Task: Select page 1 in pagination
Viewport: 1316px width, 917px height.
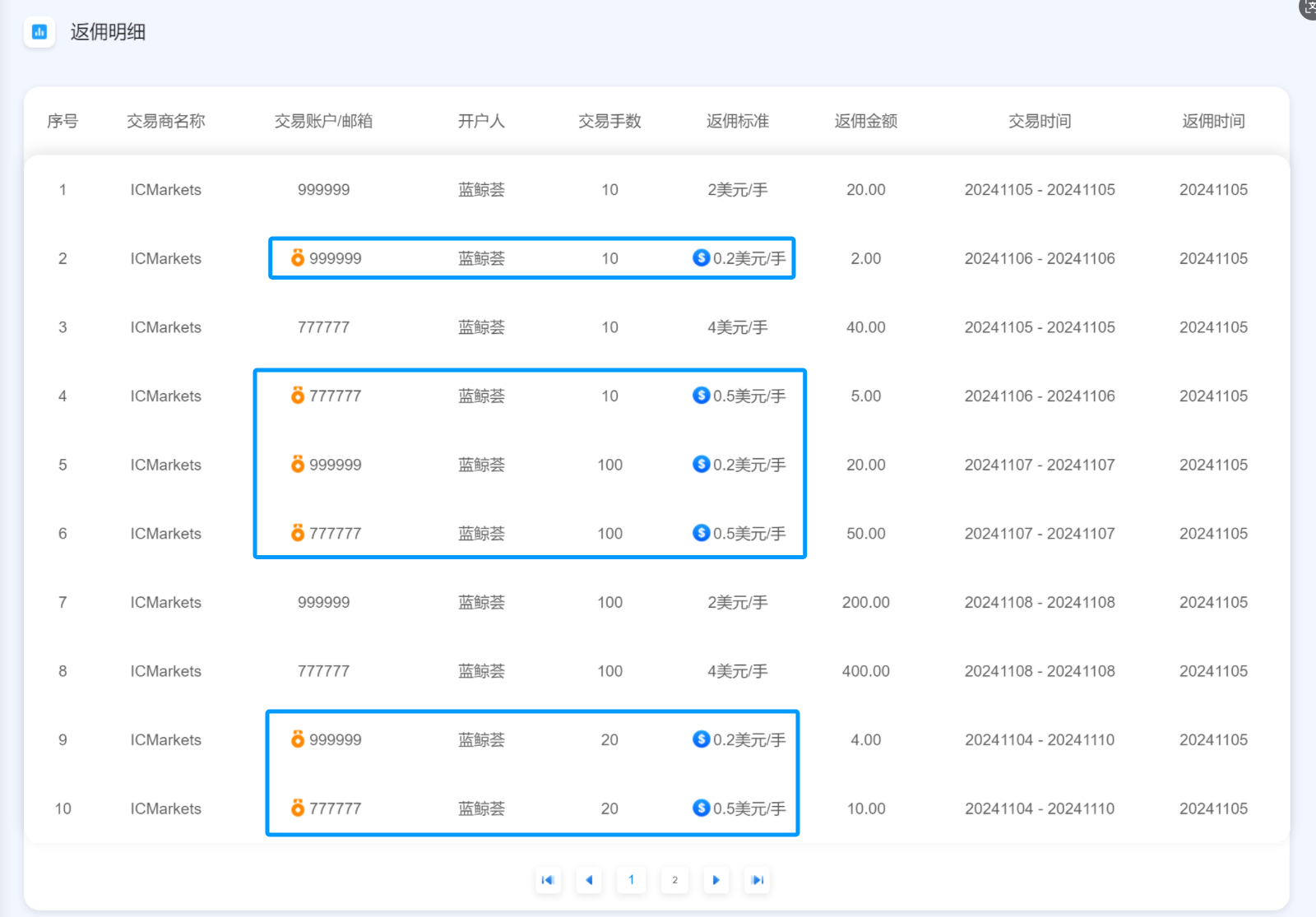Action: [632, 880]
